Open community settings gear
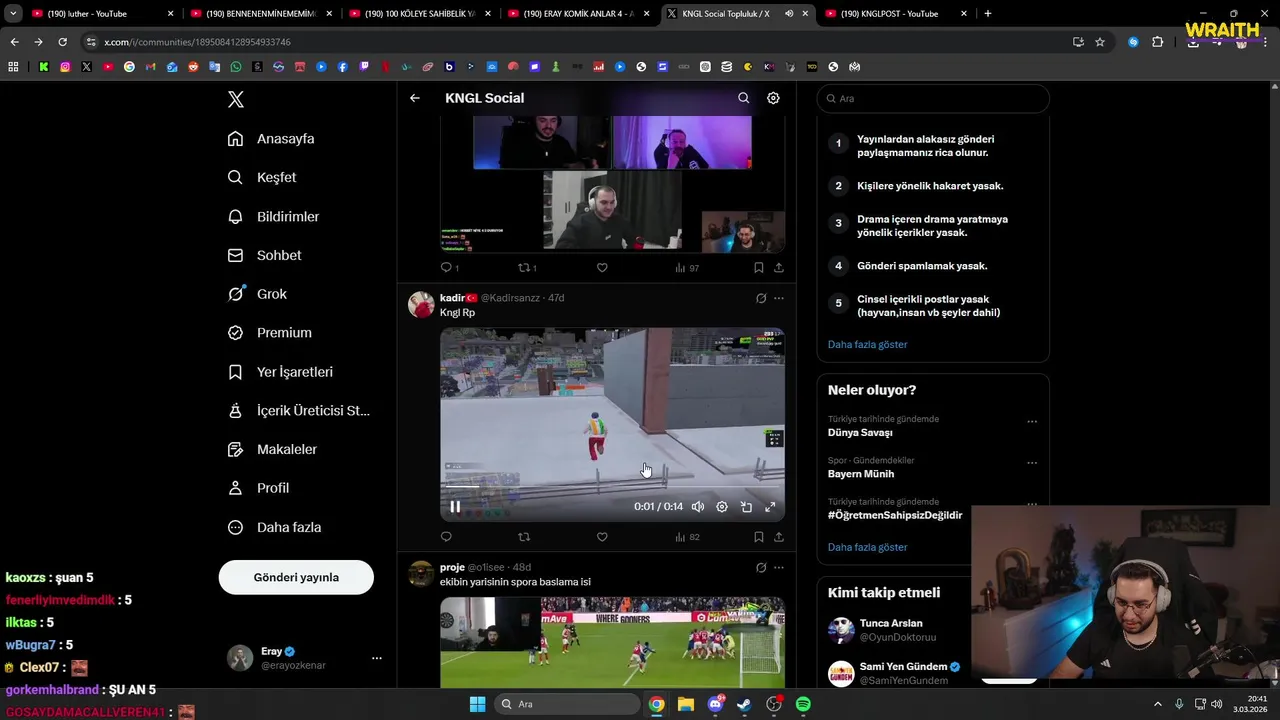This screenshot has height=720, width=1280. pyautogui.click(x=773, y=98)
